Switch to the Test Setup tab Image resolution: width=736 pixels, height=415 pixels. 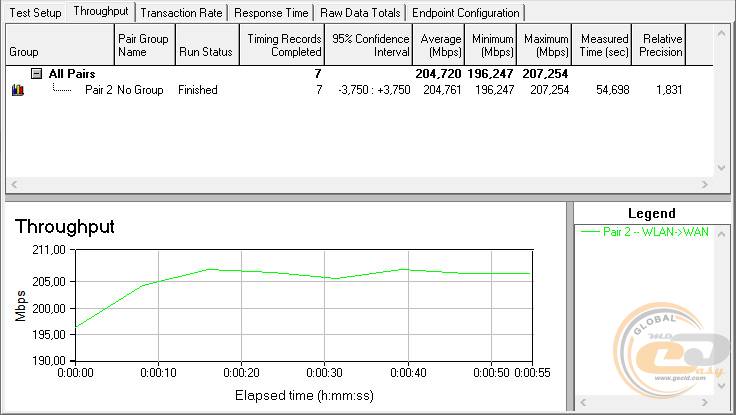pos(34,13)
